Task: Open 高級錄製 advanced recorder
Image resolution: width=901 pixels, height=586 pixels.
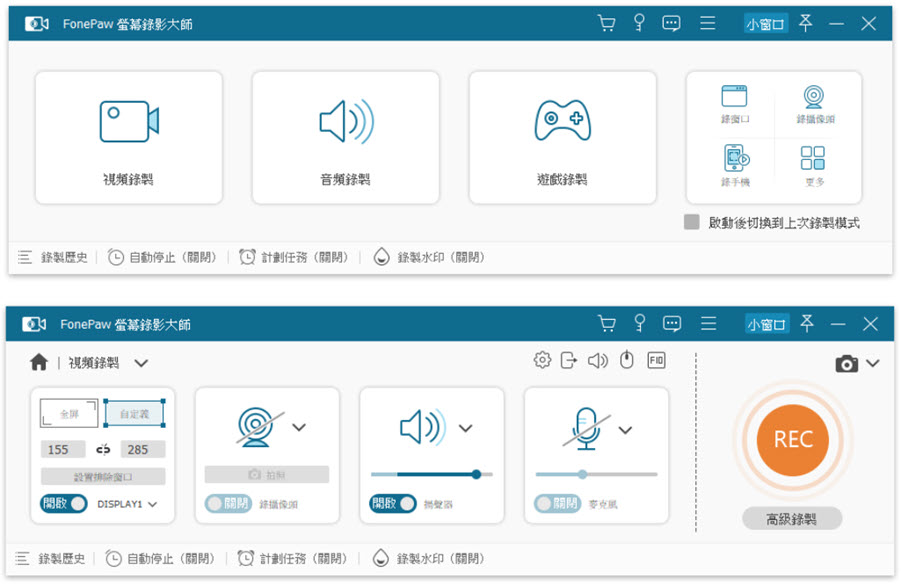Action: (x=792, y=519)
